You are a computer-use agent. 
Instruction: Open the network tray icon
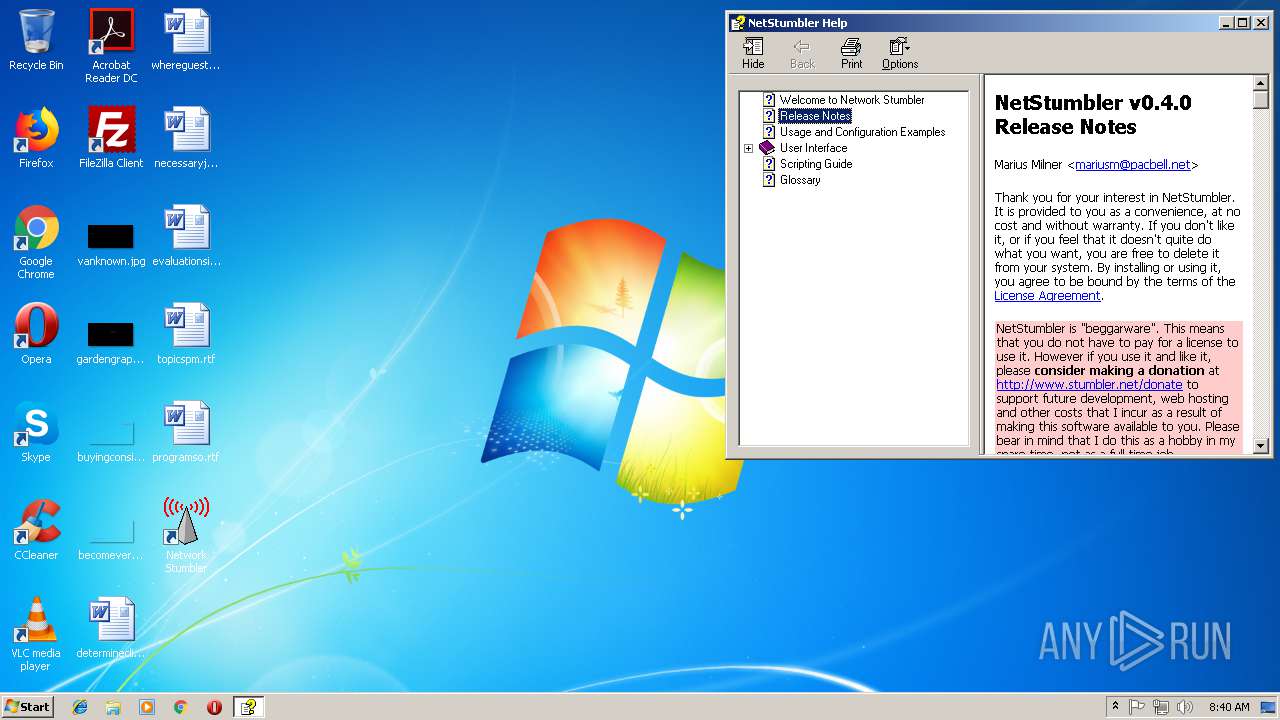[x=1161, y=707]
